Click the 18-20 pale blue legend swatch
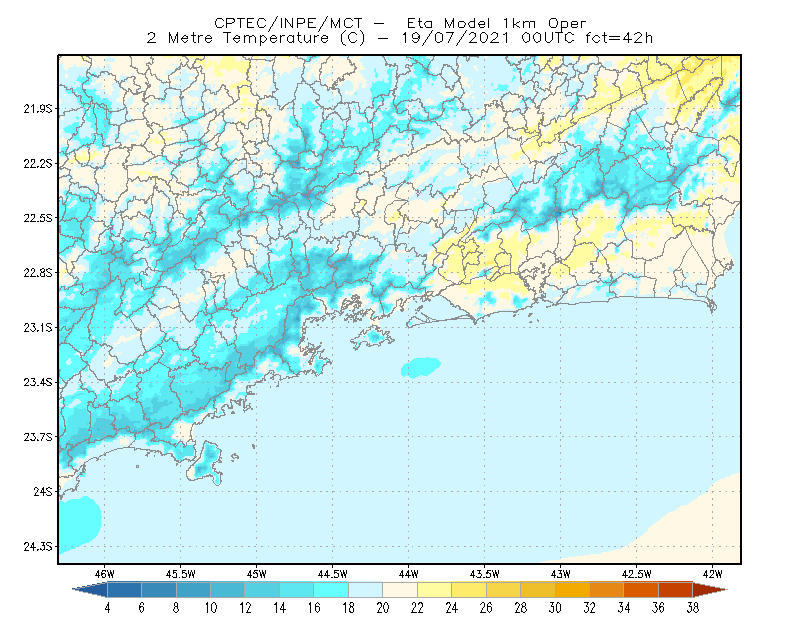The width and height of the screenshot is (800, 618). click(366, 590)
